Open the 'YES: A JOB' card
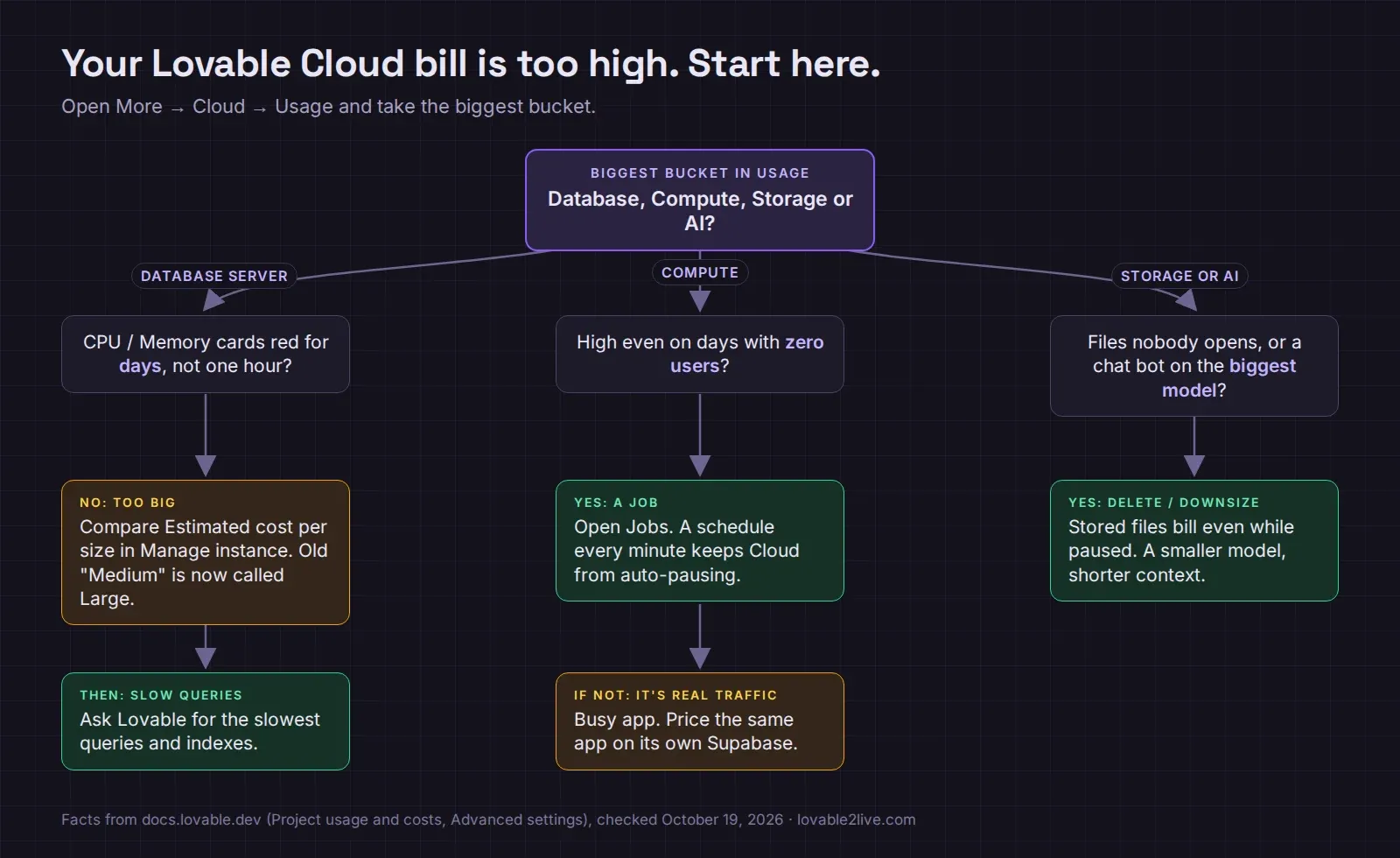 pos(700,540)
